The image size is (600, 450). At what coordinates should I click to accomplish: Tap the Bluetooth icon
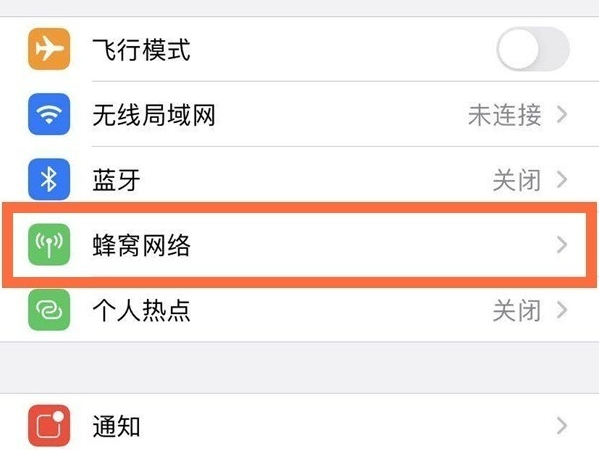click(49, 179)
